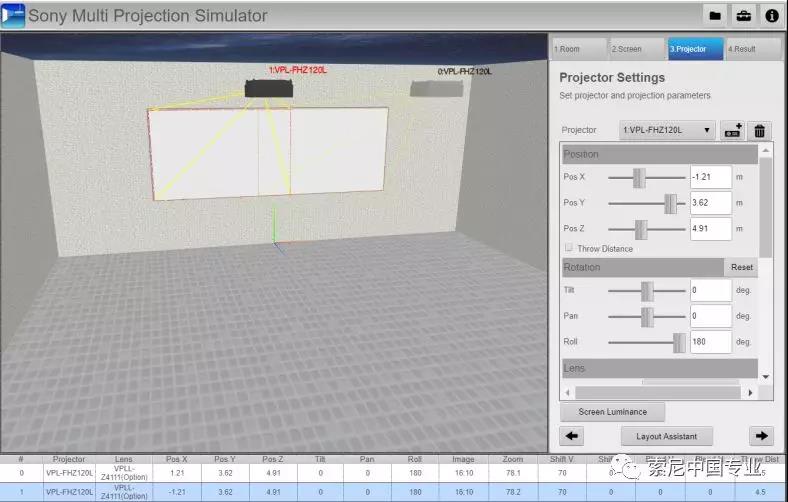This screenshot has height=502, width=788.
Task: Click the Pos Z value field
Action: click(x=711, y=229)
